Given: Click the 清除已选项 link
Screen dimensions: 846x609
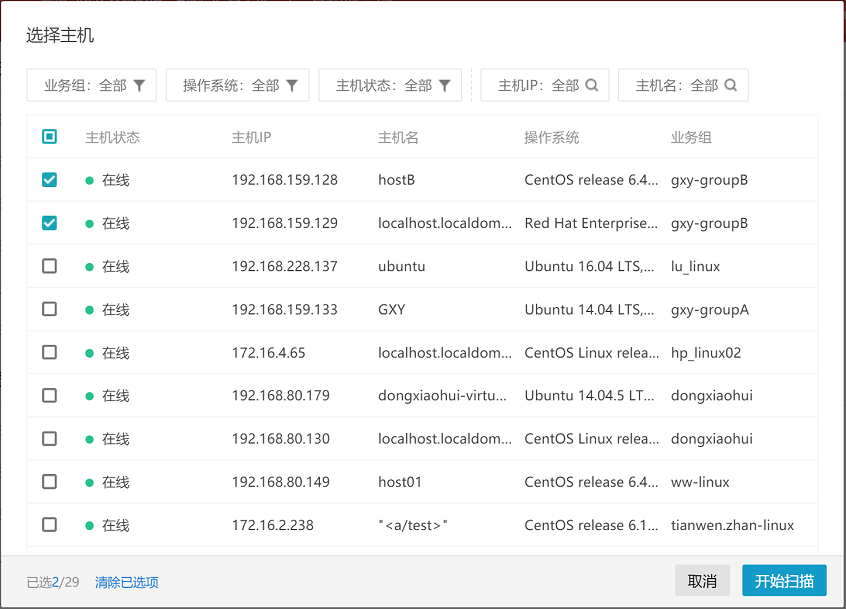Looking at the screenshot, I should [x=127, y=583].
